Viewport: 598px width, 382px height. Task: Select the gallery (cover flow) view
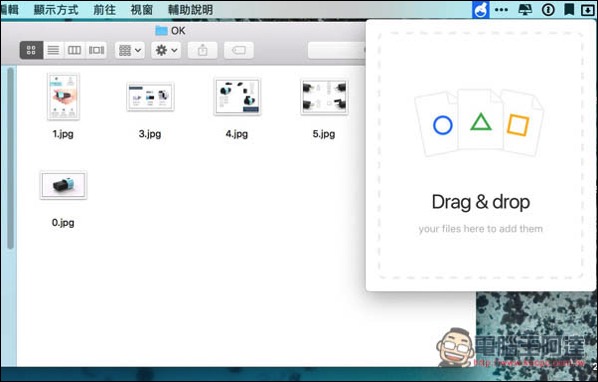[96, 50]
